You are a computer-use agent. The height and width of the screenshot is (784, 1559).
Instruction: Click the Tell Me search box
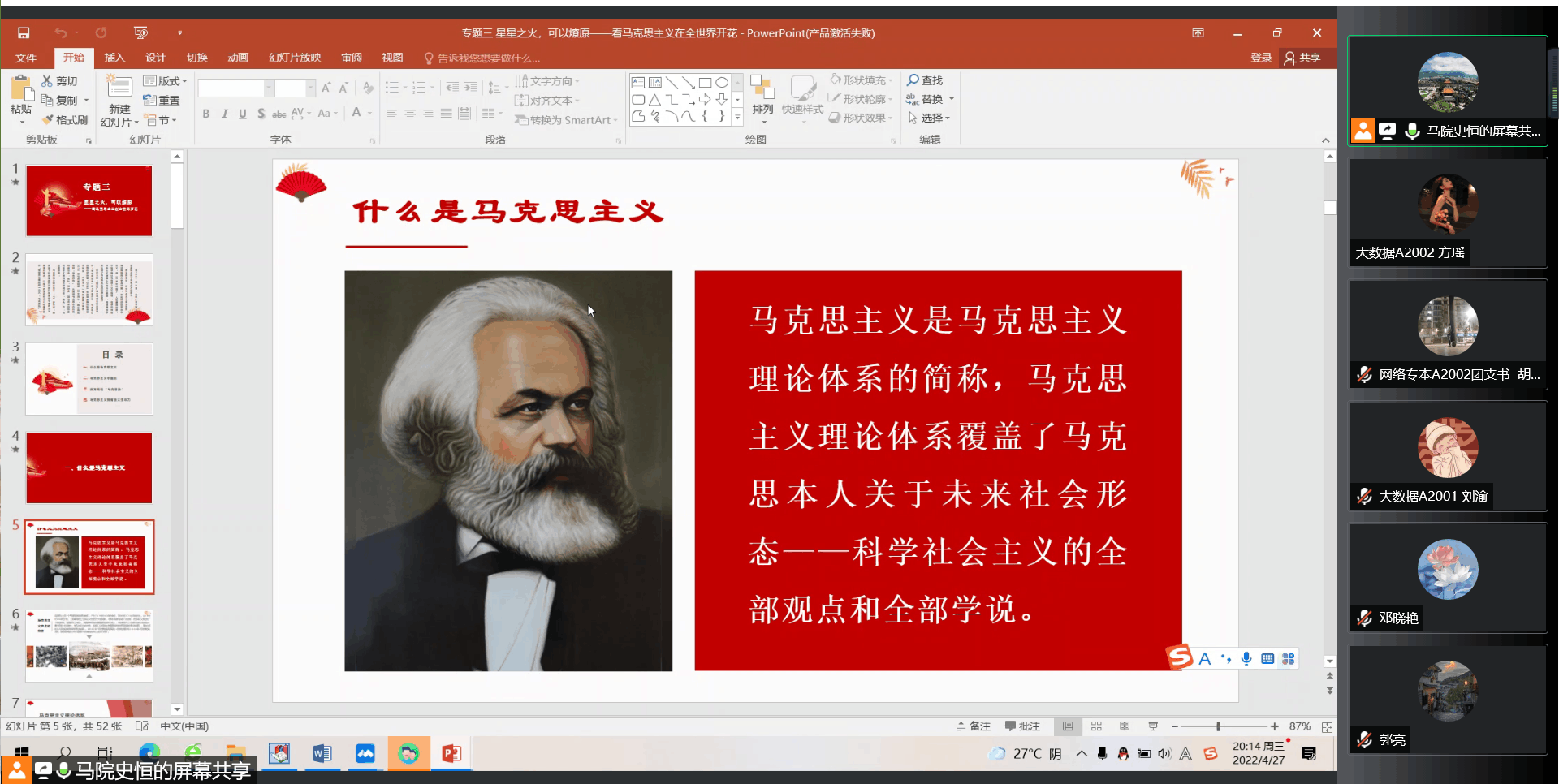coord(482,58)
